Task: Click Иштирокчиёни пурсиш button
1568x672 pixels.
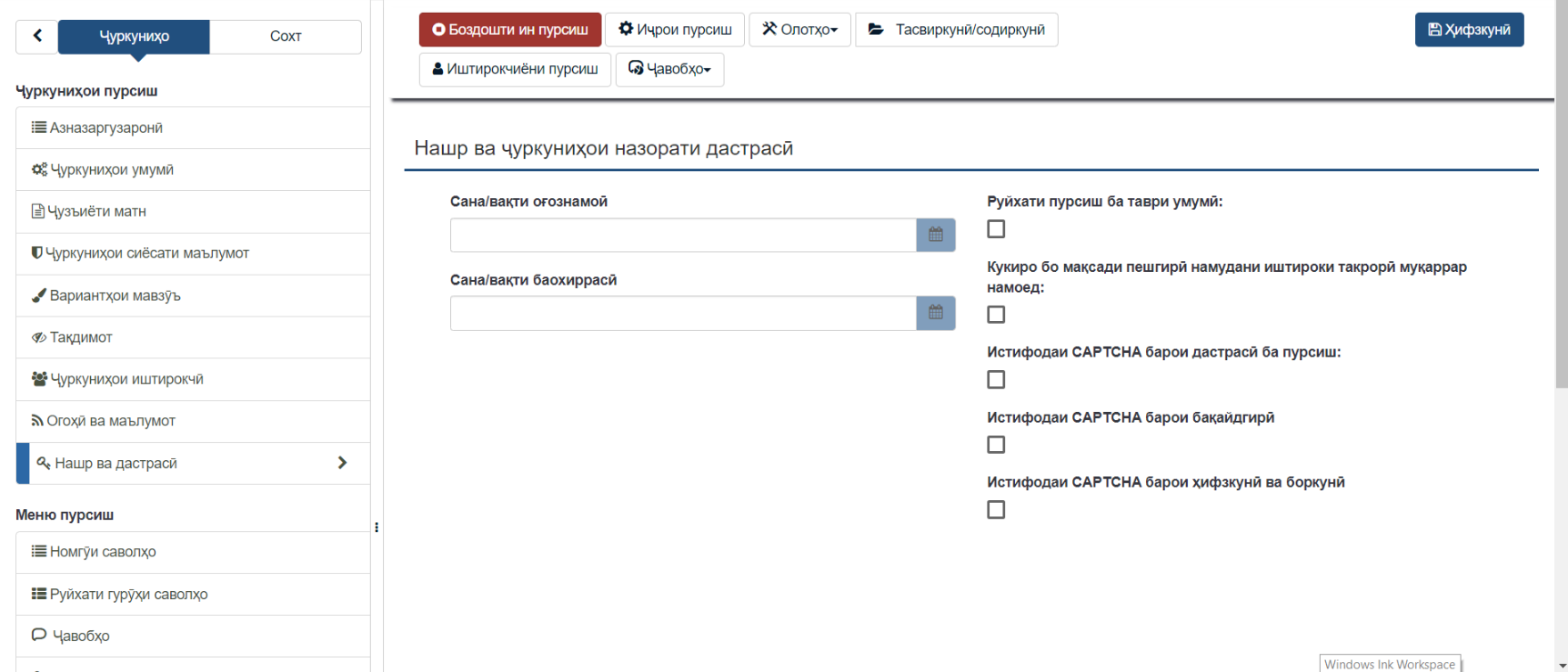Action: (x=515, y=69)
